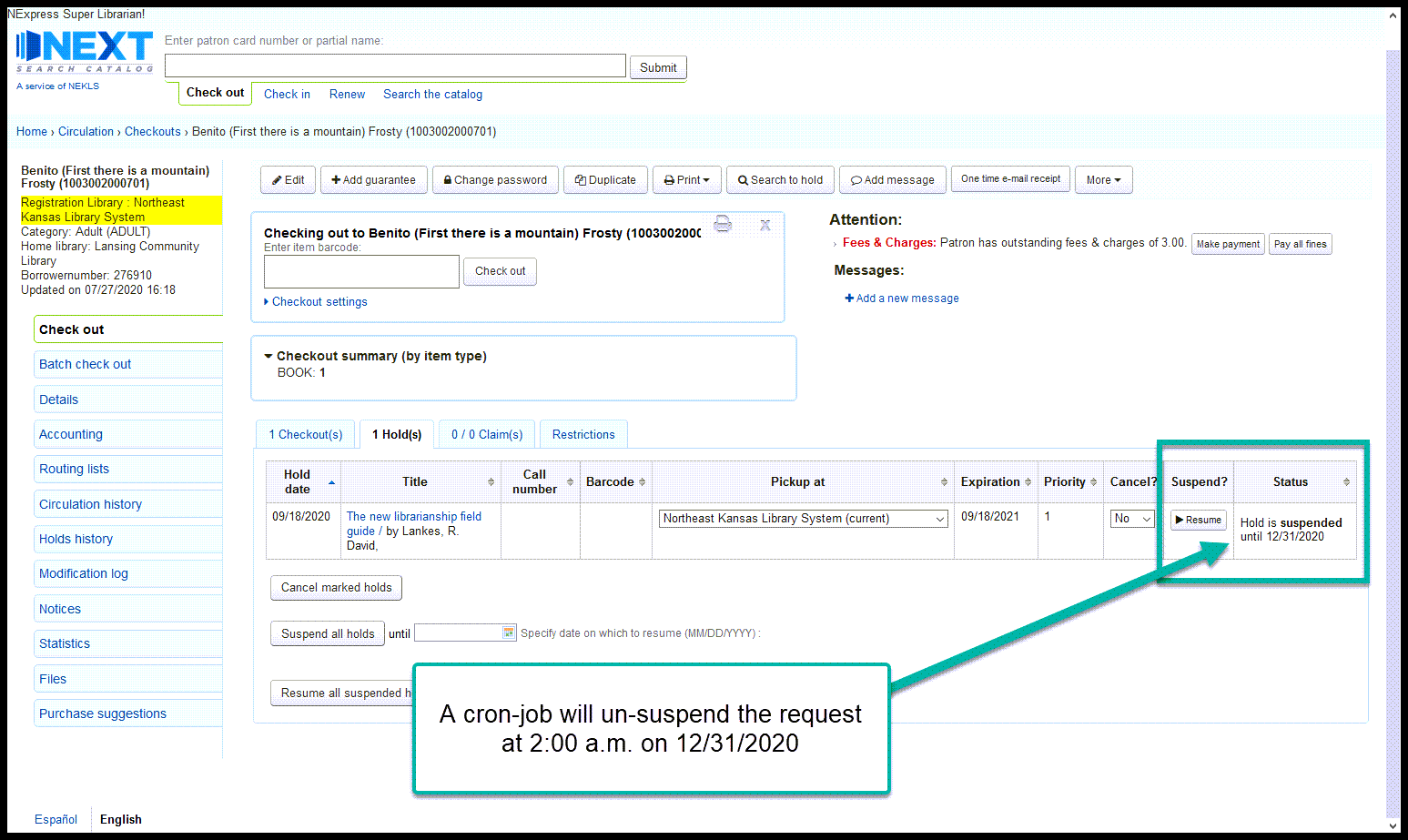This screenshot has width=1408, height=840.
Task: Switch language to Español
Action: [56, 819]
